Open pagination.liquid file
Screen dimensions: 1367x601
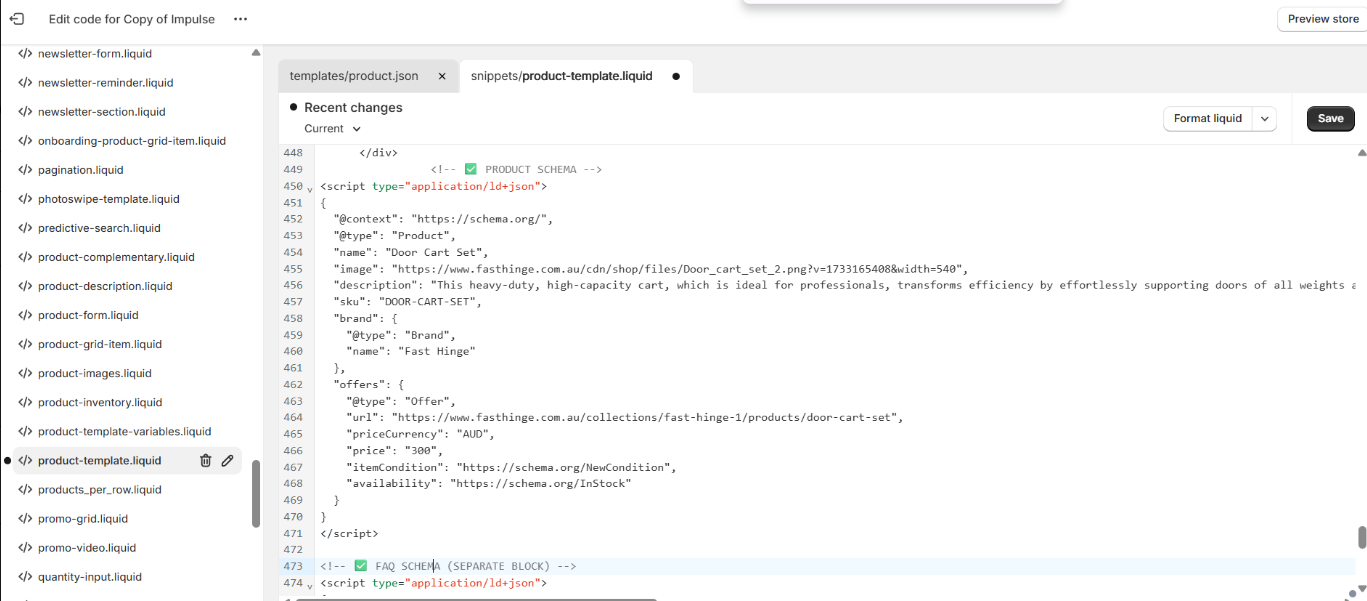(81, 170)
